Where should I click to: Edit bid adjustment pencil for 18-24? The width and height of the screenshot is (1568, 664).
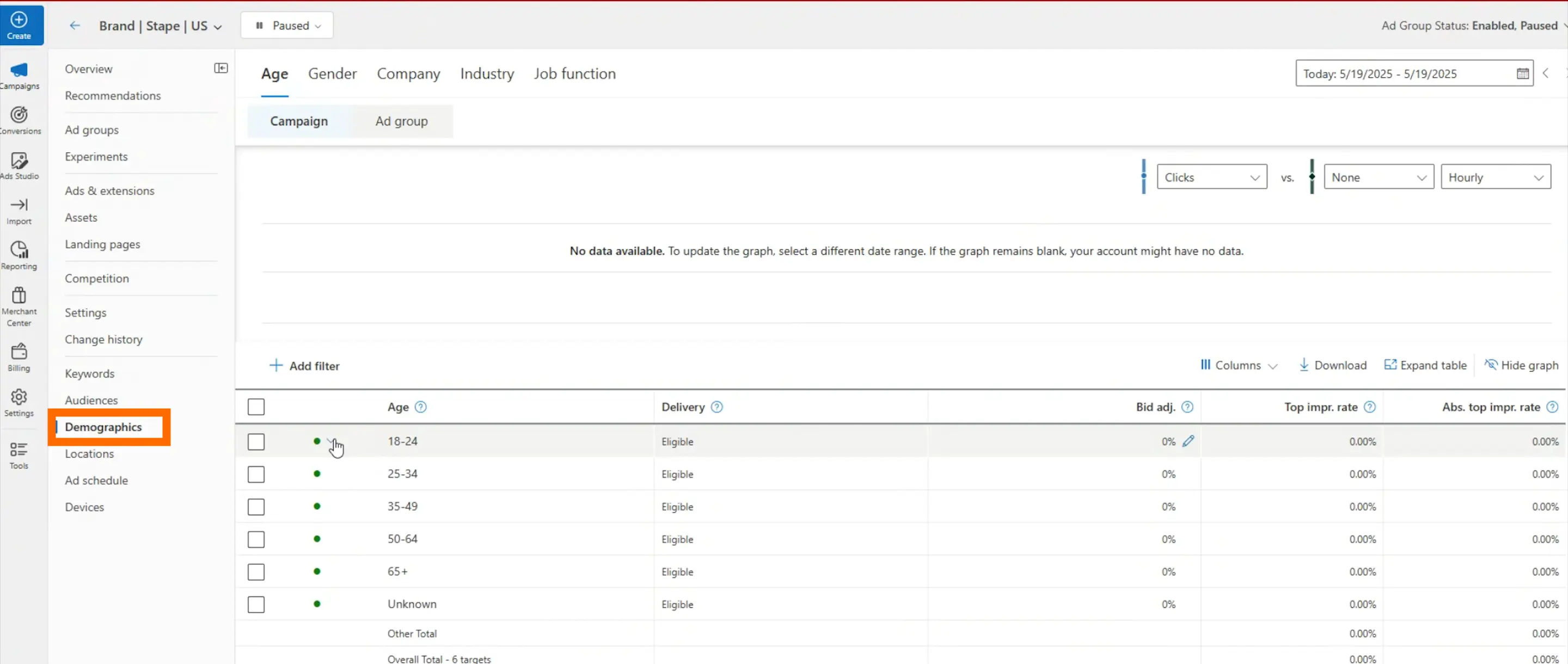point(1188,441)
